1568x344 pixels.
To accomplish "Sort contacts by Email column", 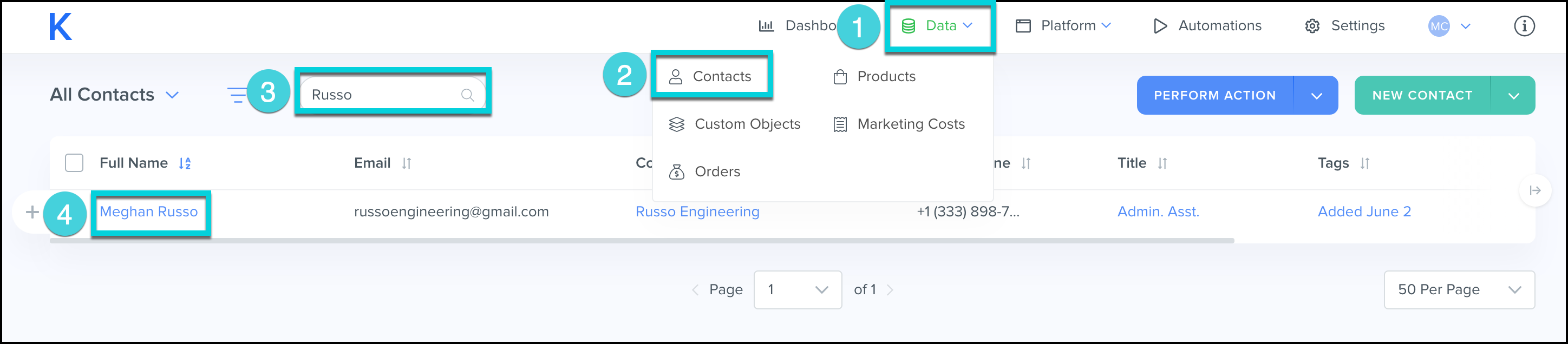I will tap(407, 163).
